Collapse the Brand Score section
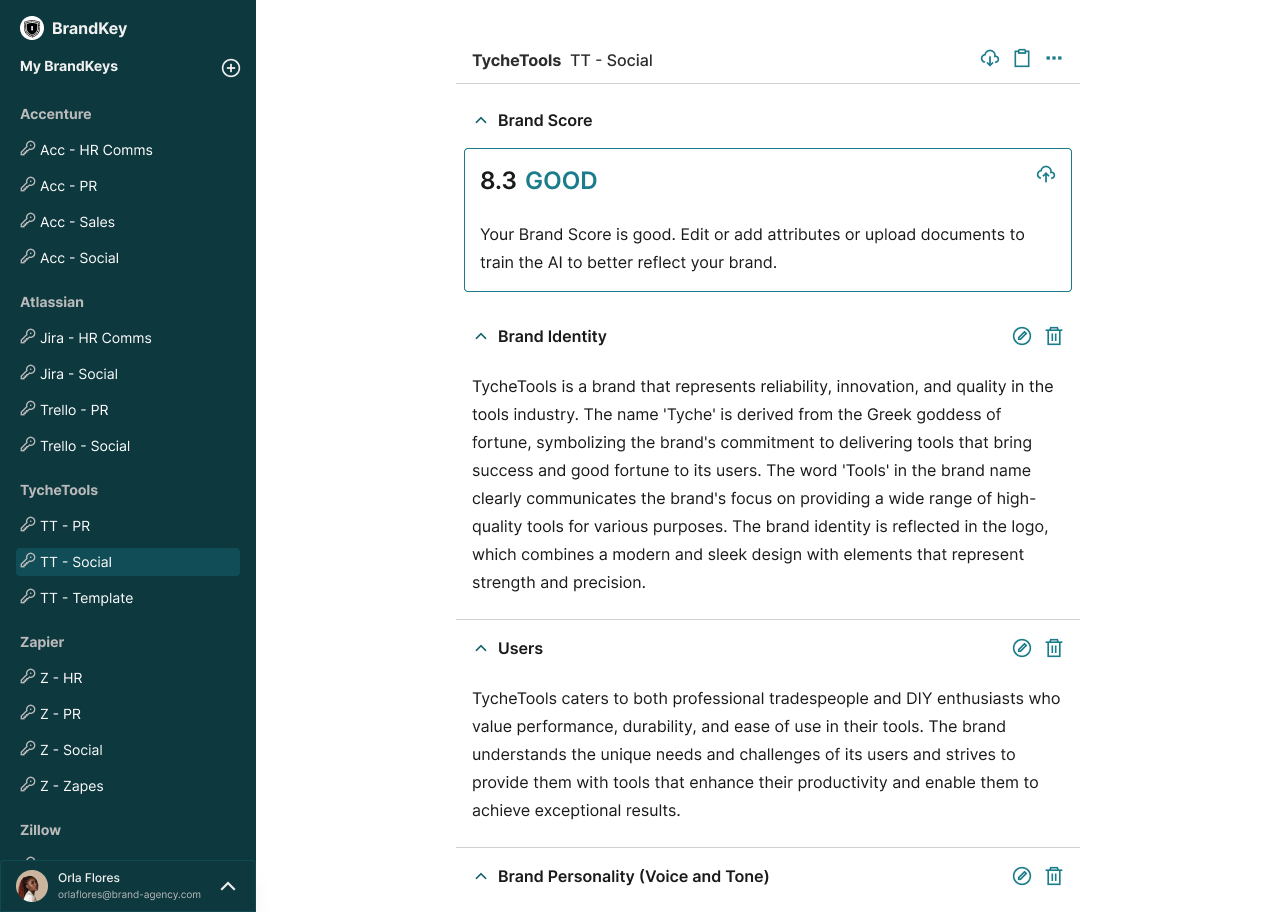1280x912 pixels. coord(481,120)
